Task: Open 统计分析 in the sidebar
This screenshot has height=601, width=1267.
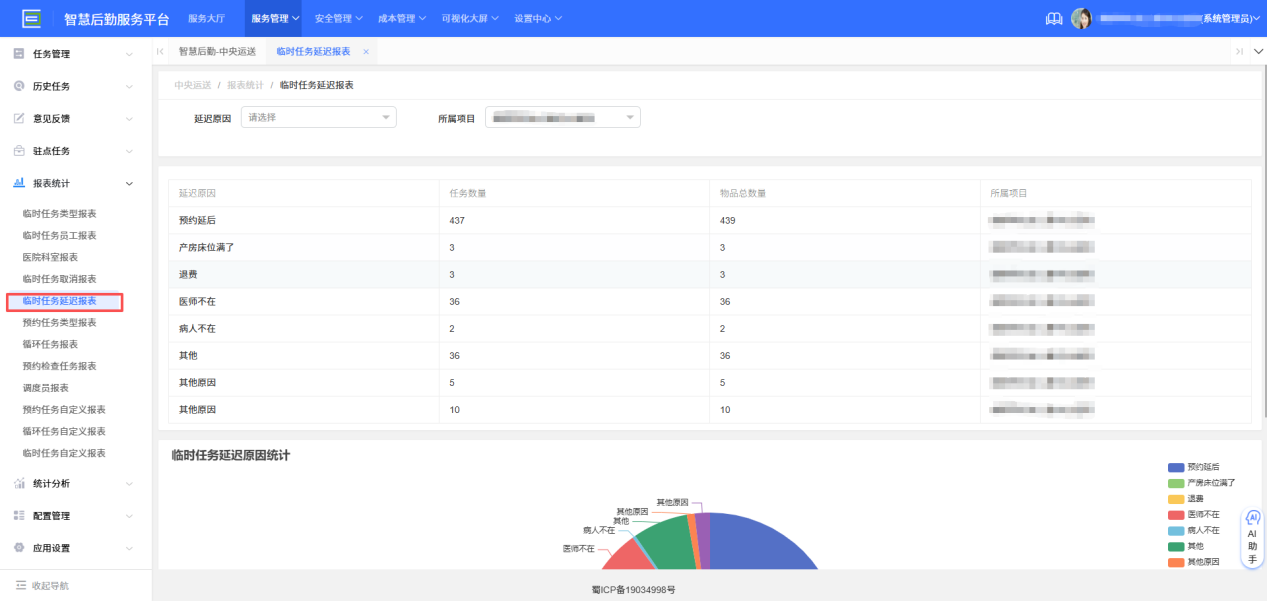Action: click(x=60, y=485)
